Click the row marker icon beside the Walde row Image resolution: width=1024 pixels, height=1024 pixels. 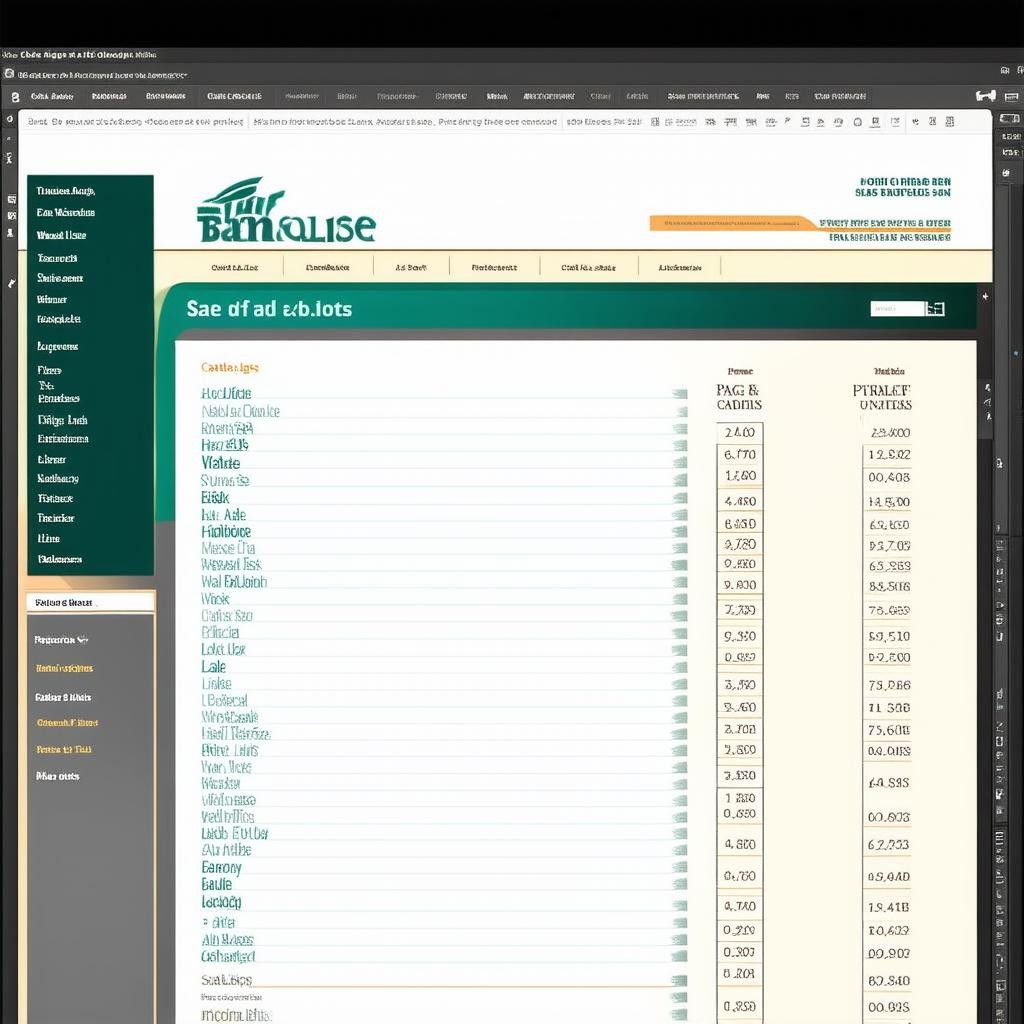(680, 463)
